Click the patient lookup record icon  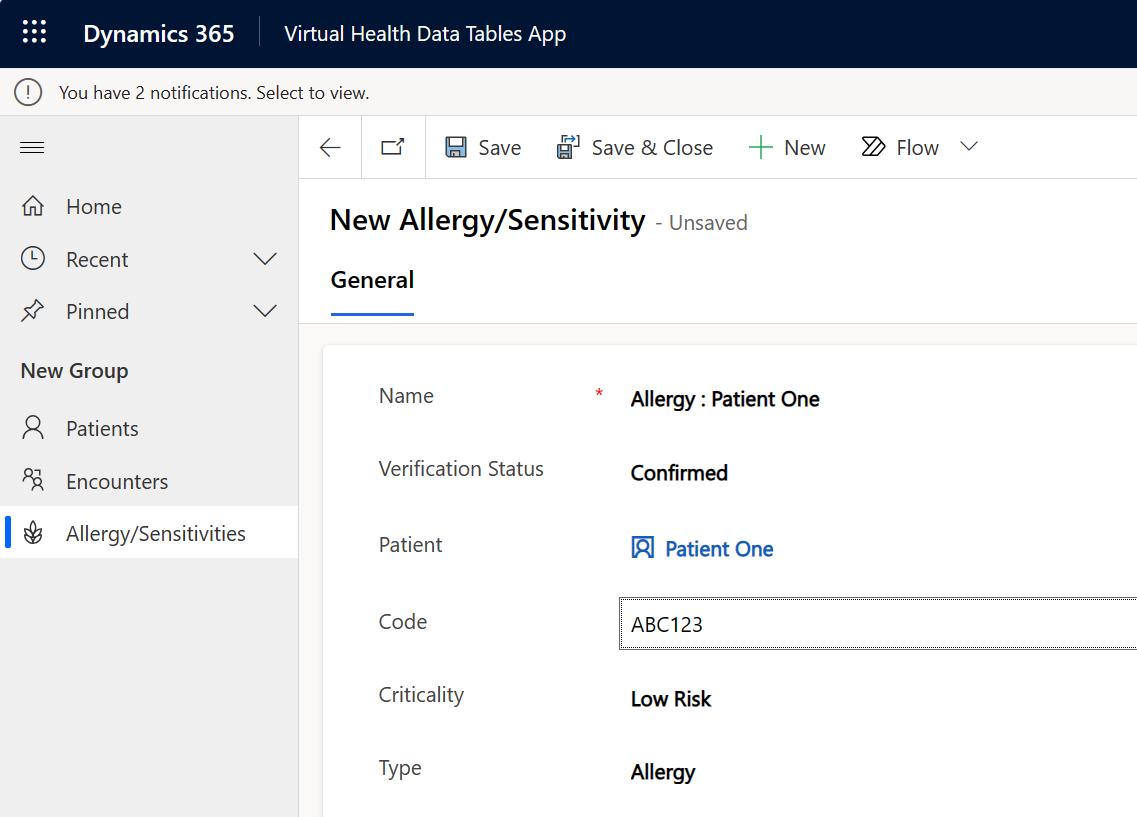[642, 547]
